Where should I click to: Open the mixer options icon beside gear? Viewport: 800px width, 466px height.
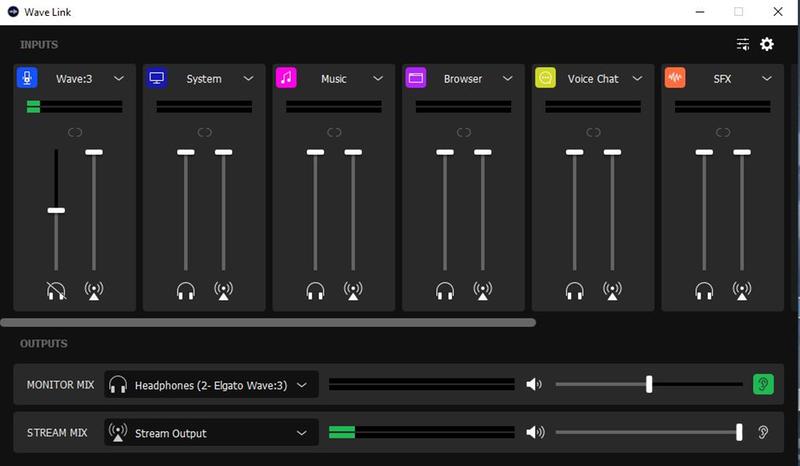click(x=743, y=44)
